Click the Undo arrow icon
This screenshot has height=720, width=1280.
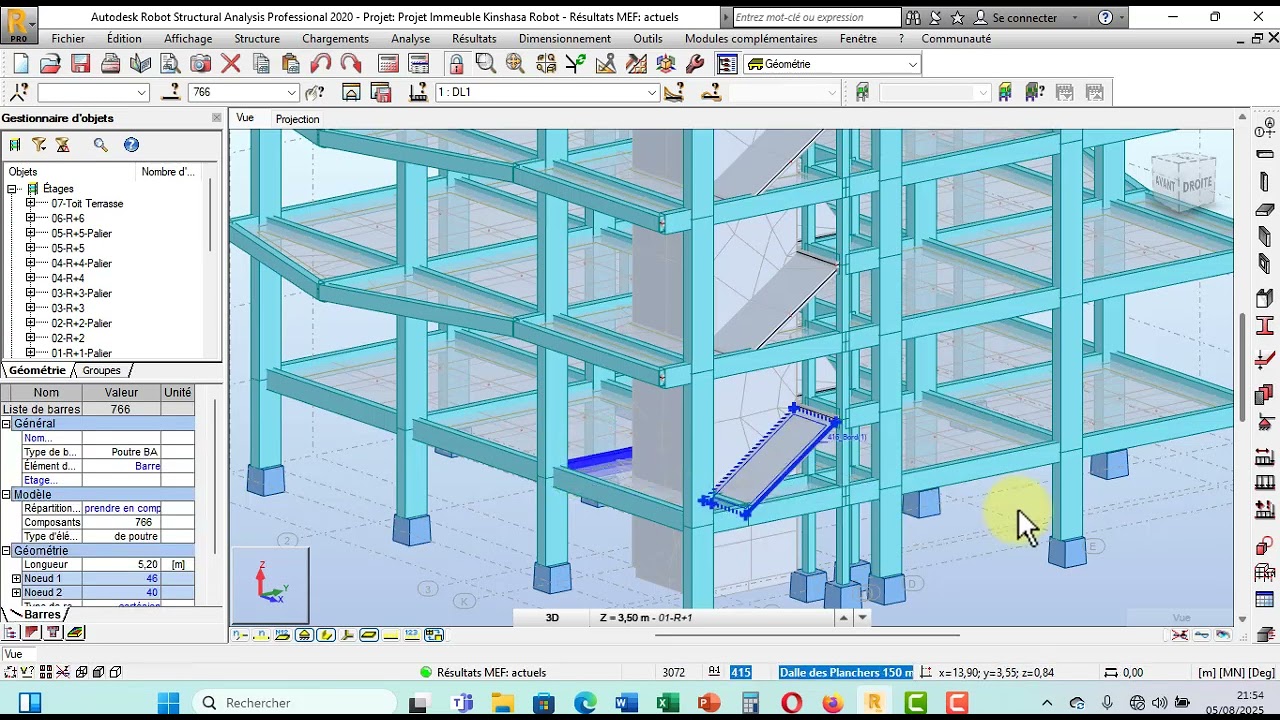pos(321,64)
